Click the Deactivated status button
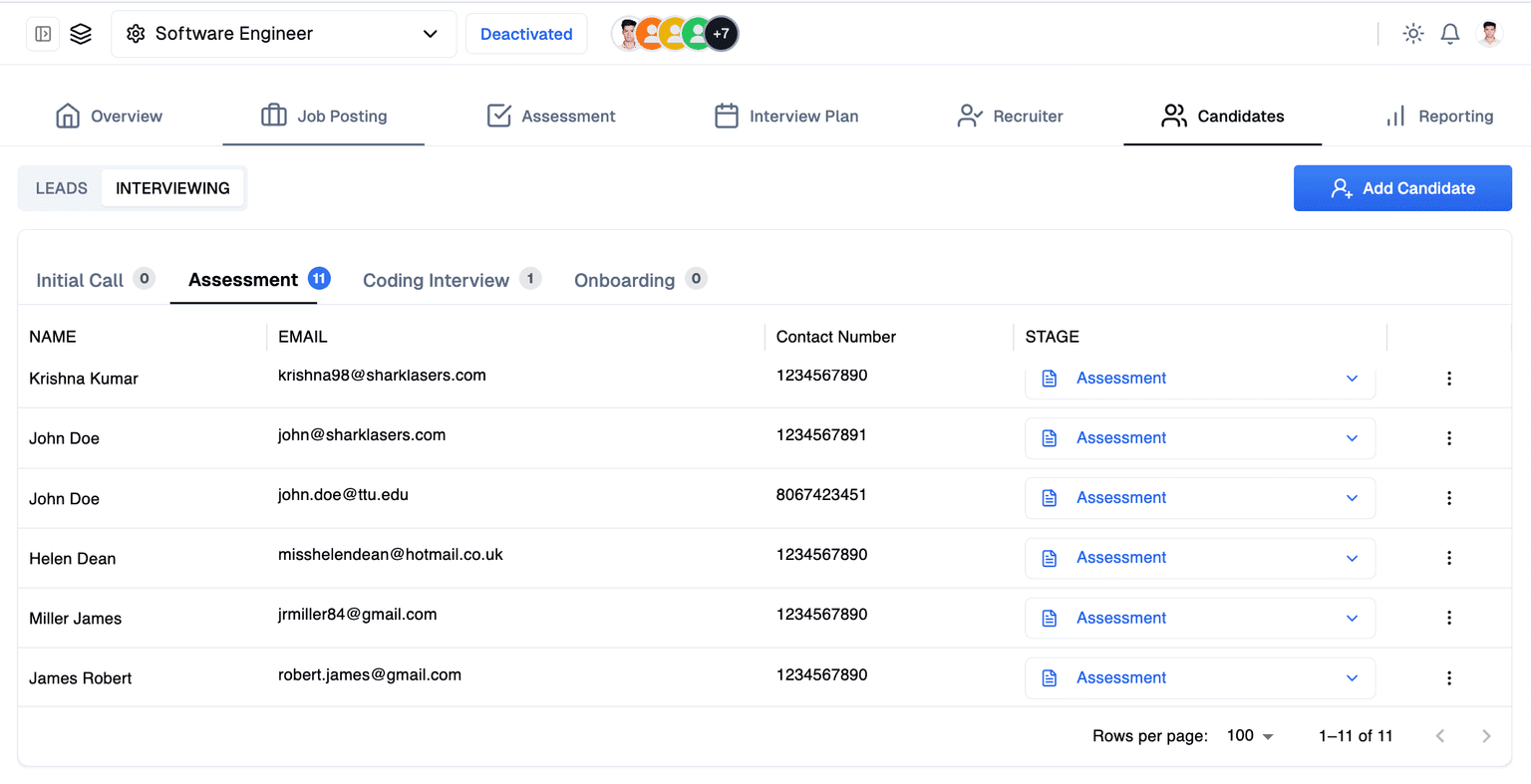1531x784 pixels. point(526,34)
